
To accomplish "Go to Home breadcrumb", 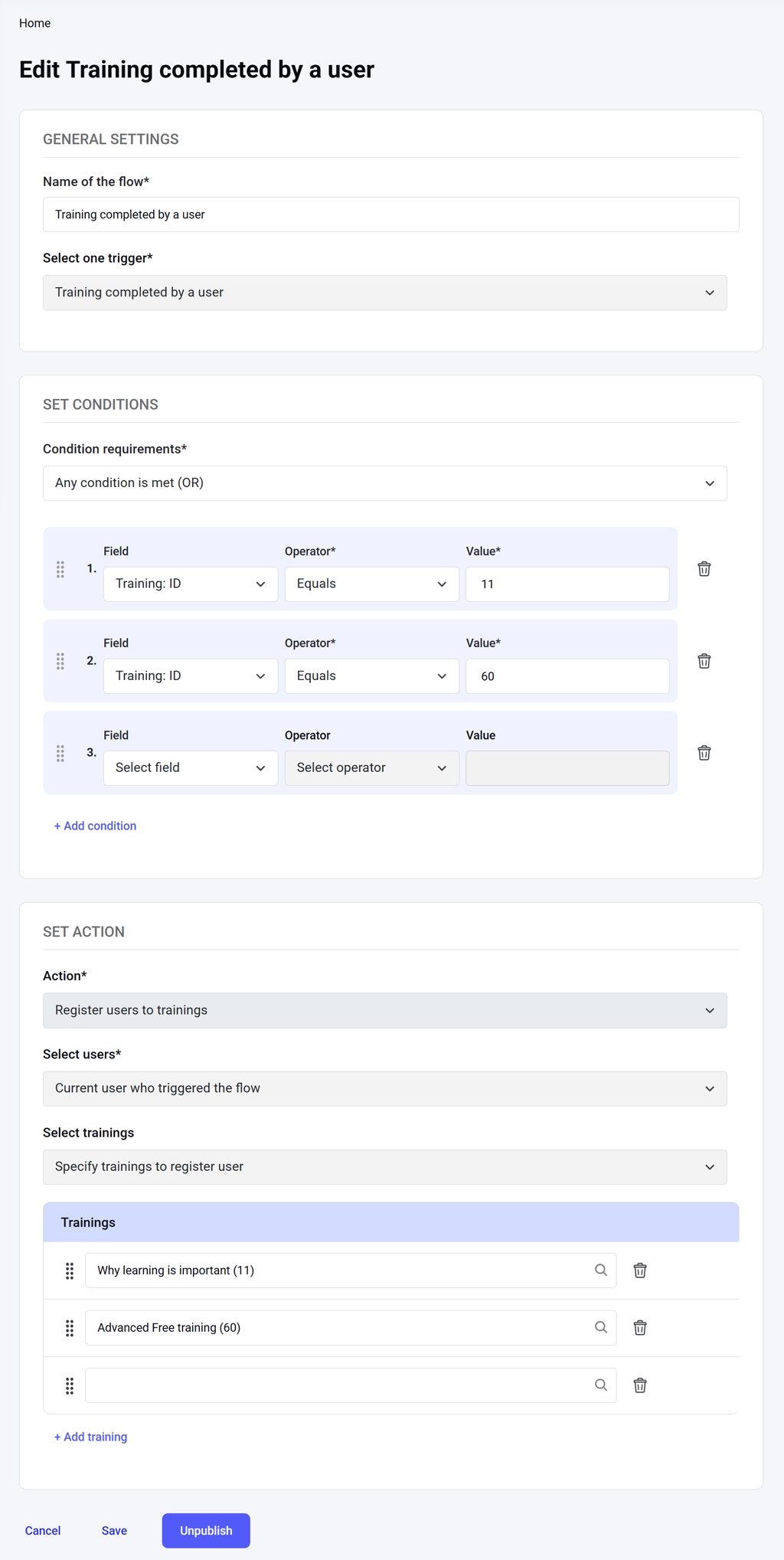I will tap(35, 23).
